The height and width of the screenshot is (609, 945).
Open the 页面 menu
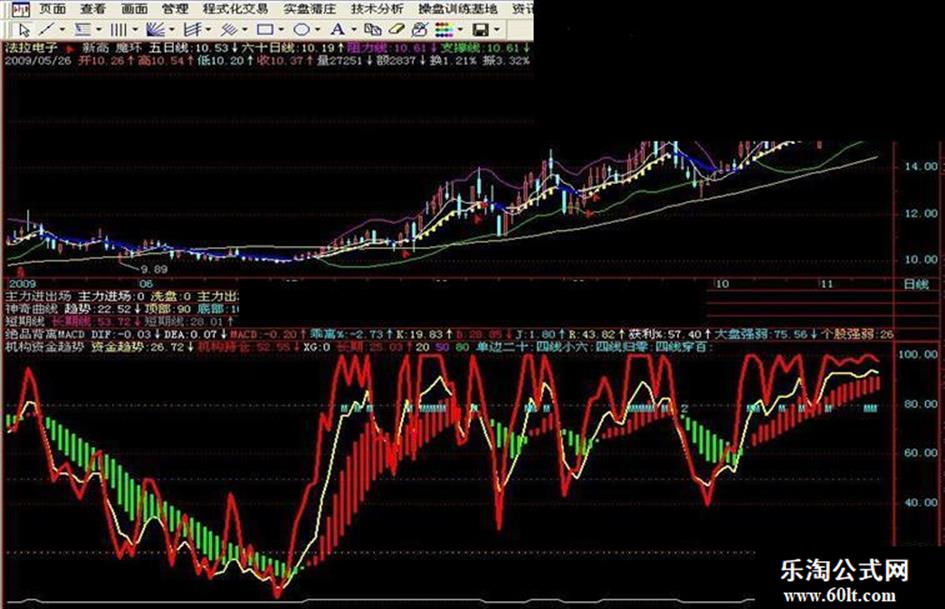pyautogui.click(x=52, y=9)
